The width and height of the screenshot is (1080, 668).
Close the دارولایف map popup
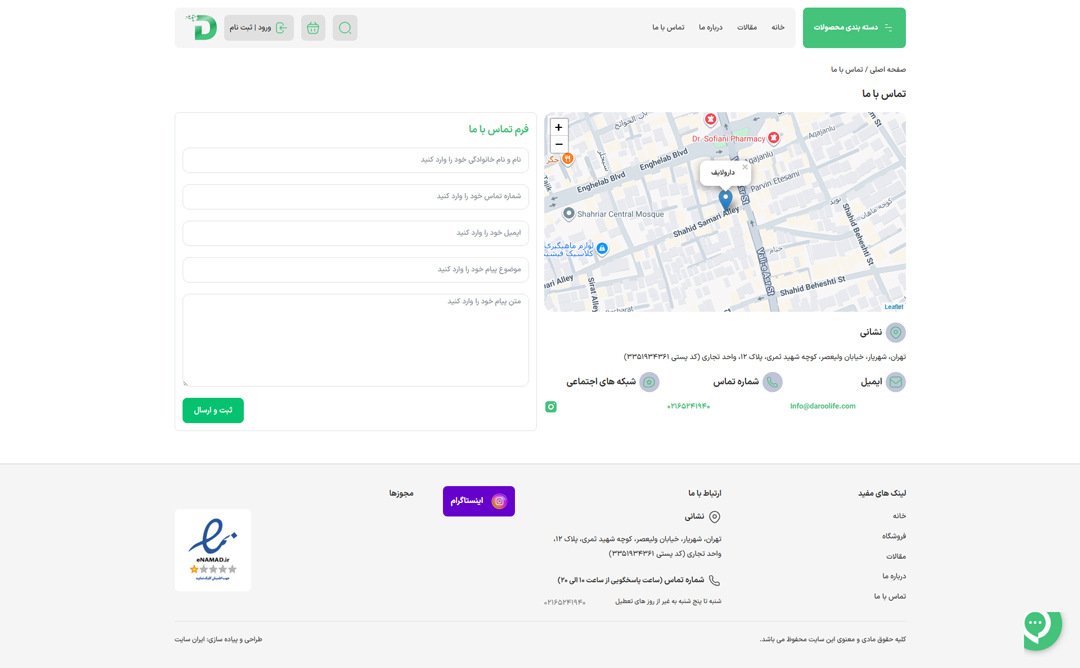tap(745, 167)
